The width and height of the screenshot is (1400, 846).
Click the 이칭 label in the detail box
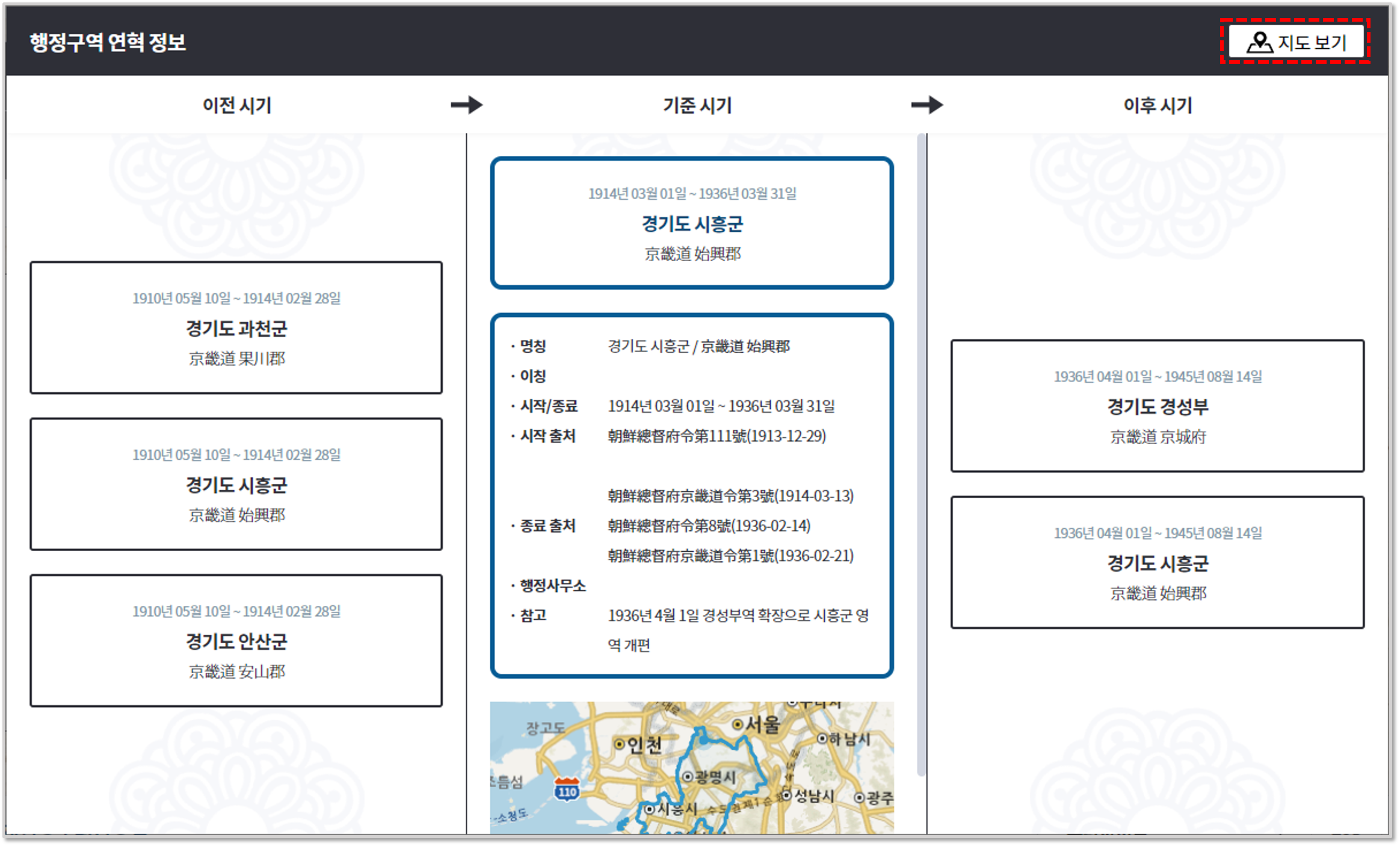(533, 376)
